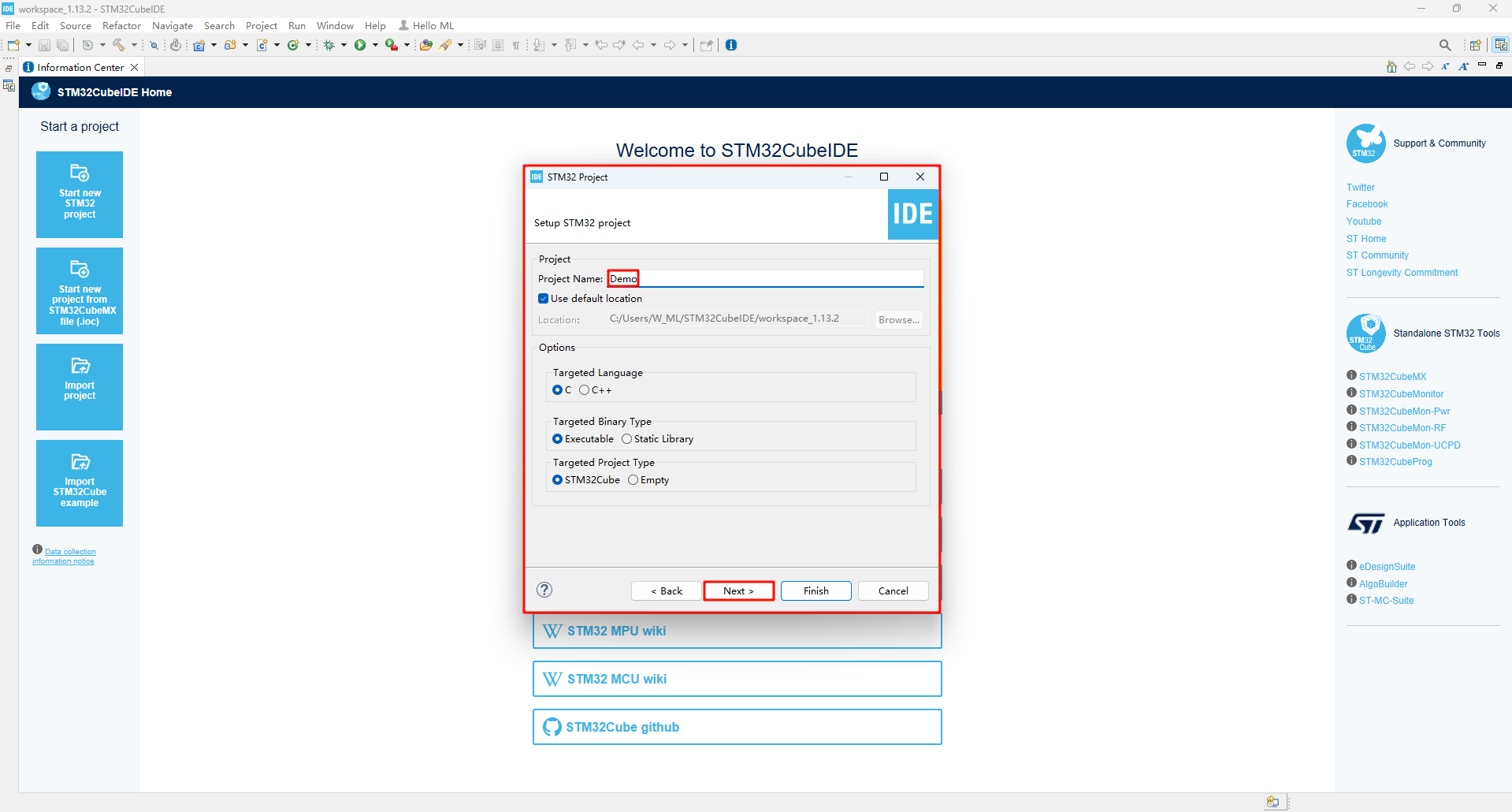
Task: Click the Cancel button in dialog
Action: pos(893,590)
